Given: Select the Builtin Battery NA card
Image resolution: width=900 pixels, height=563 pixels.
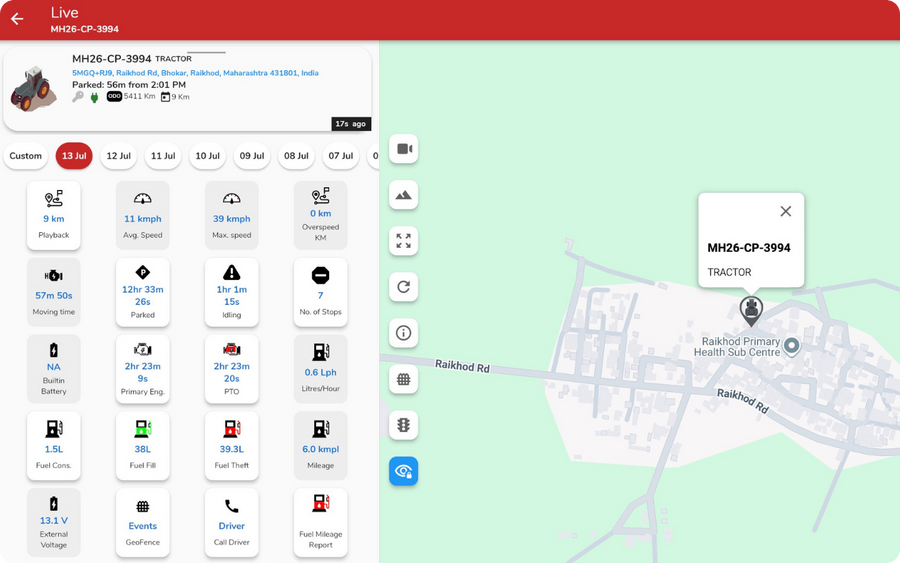Looking at the screenshot, I should pyautogui.click(x=54, y=369).
